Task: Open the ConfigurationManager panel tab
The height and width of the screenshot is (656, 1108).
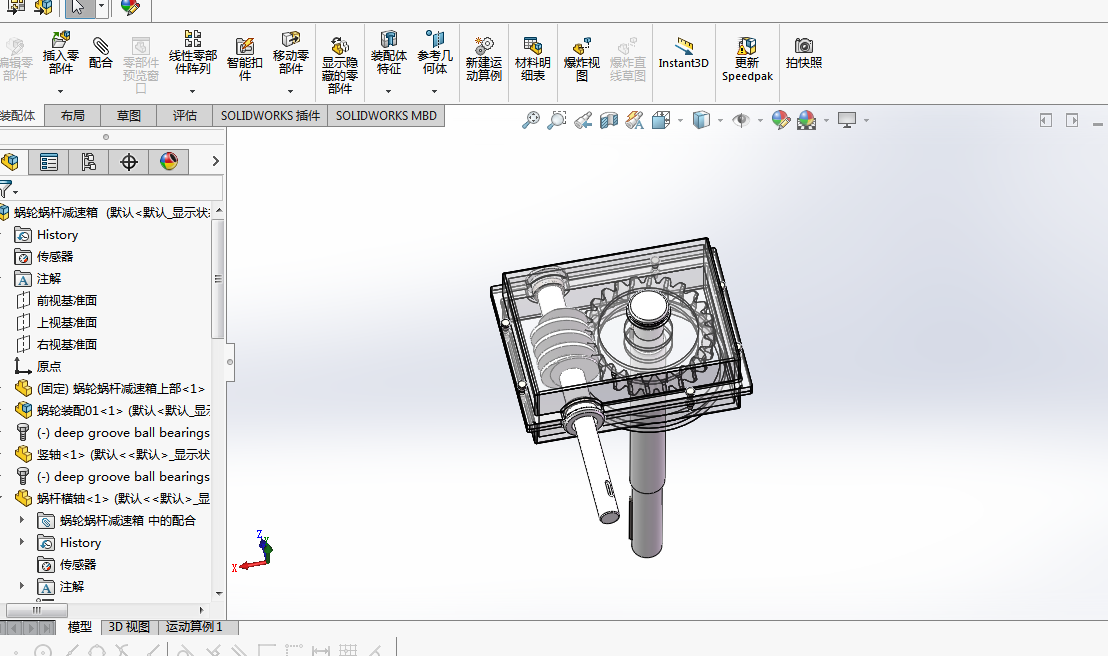Action: pos(88,162)
